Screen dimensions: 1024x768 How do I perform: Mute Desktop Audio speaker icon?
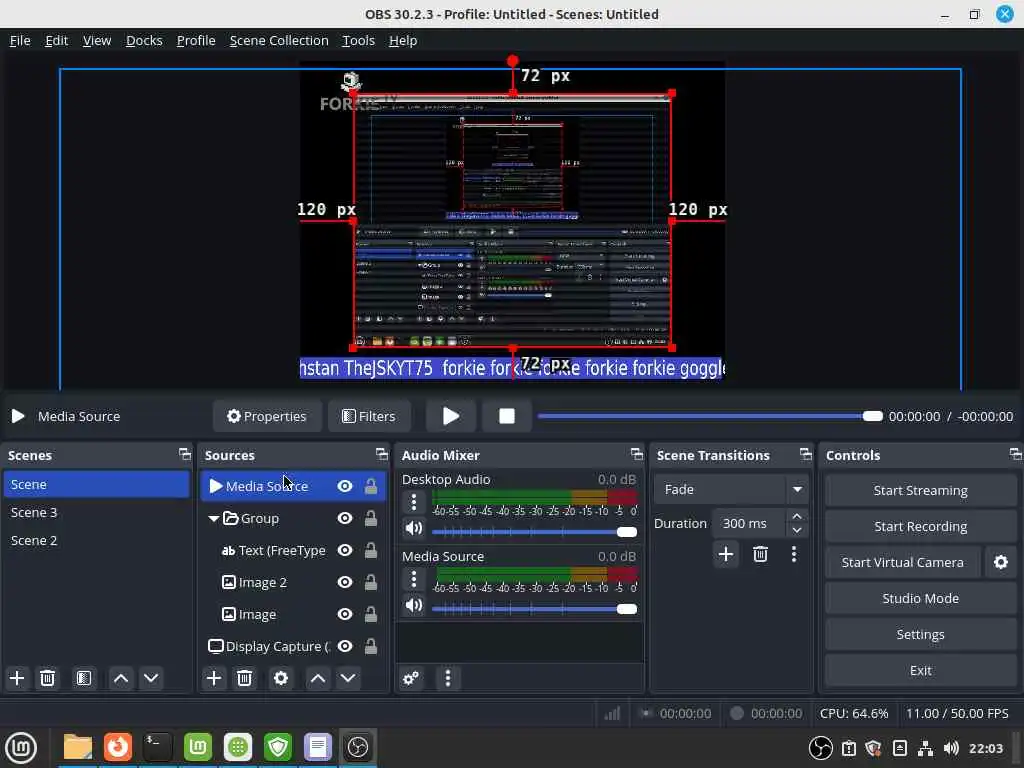(413, 528)
